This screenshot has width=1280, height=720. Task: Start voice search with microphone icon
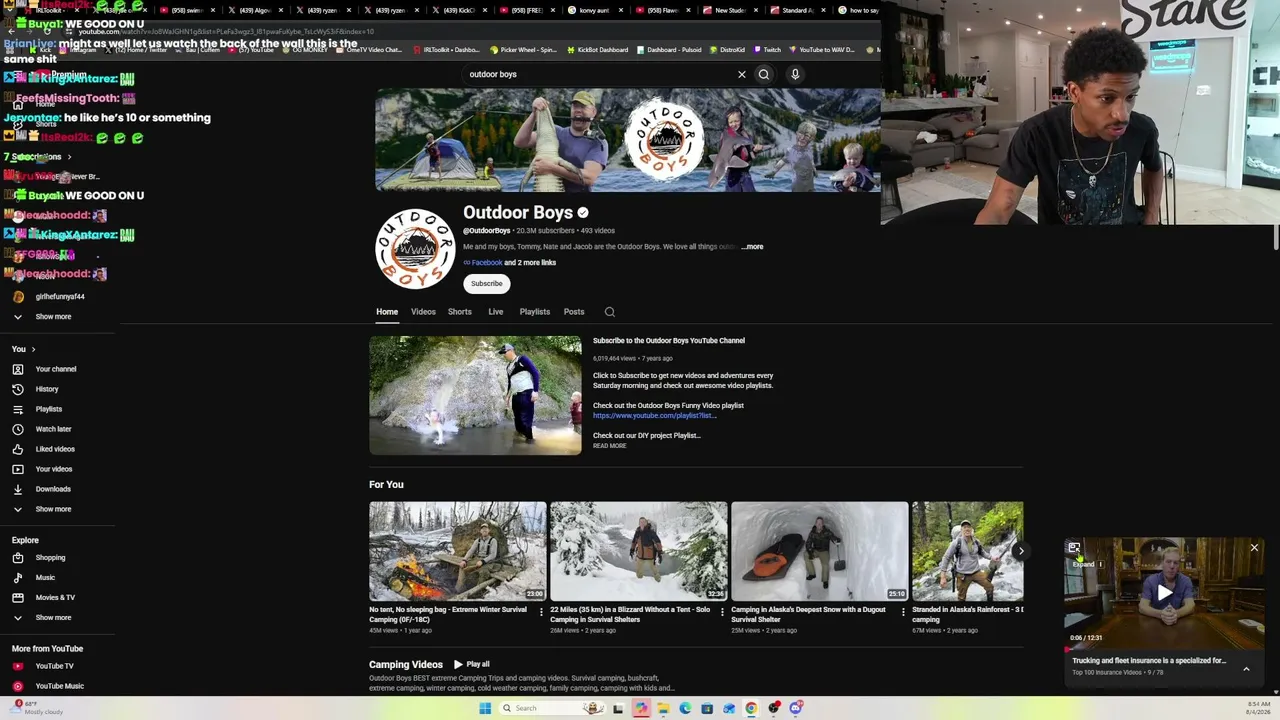pyautogui.click(x=795, y=74)
